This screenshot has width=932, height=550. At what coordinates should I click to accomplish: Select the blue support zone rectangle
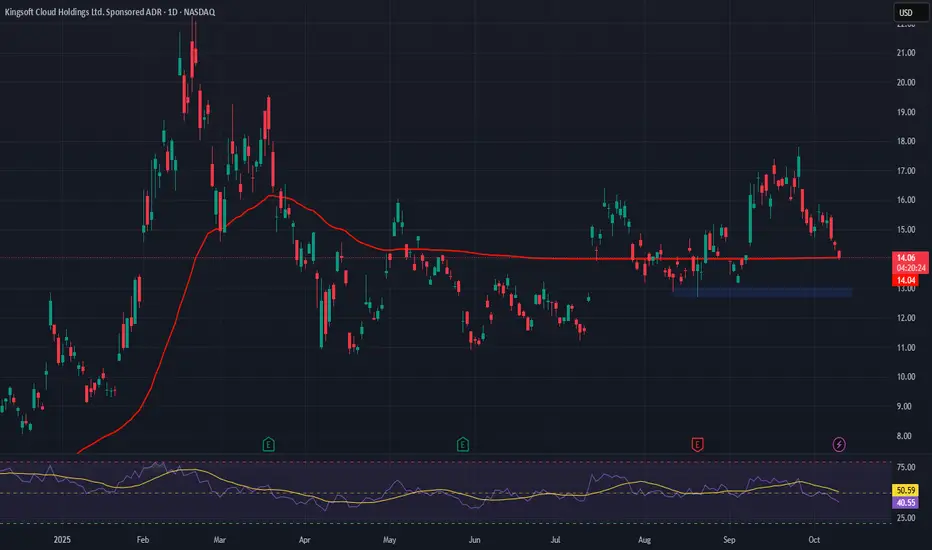tap(762, 292)
